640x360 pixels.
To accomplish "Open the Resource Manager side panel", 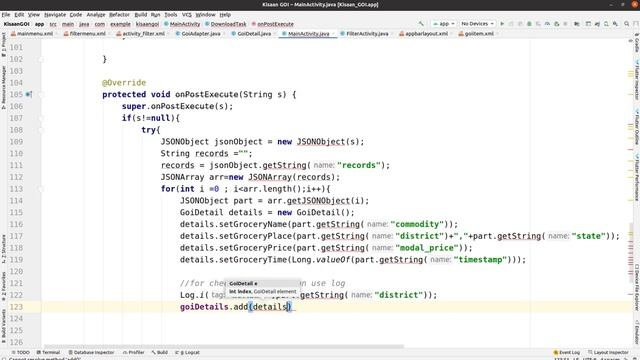I will [3, 87].
